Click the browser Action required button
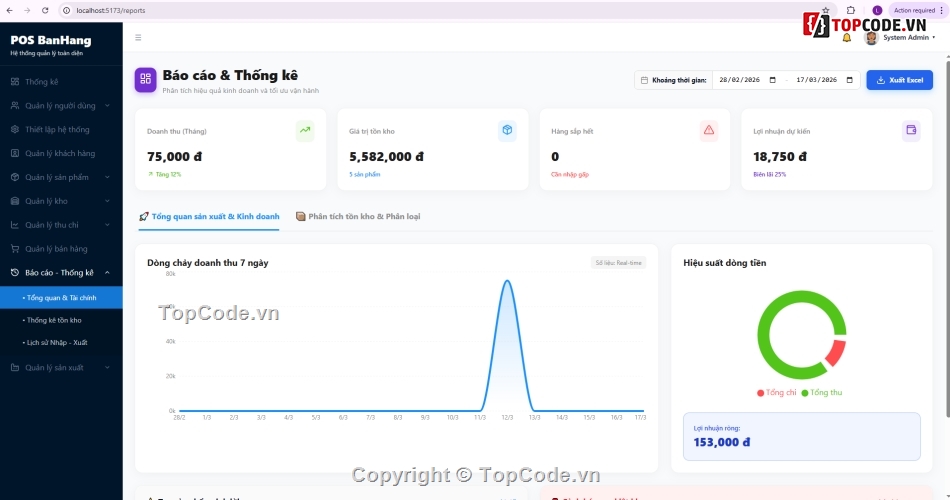 pos(918,10)
